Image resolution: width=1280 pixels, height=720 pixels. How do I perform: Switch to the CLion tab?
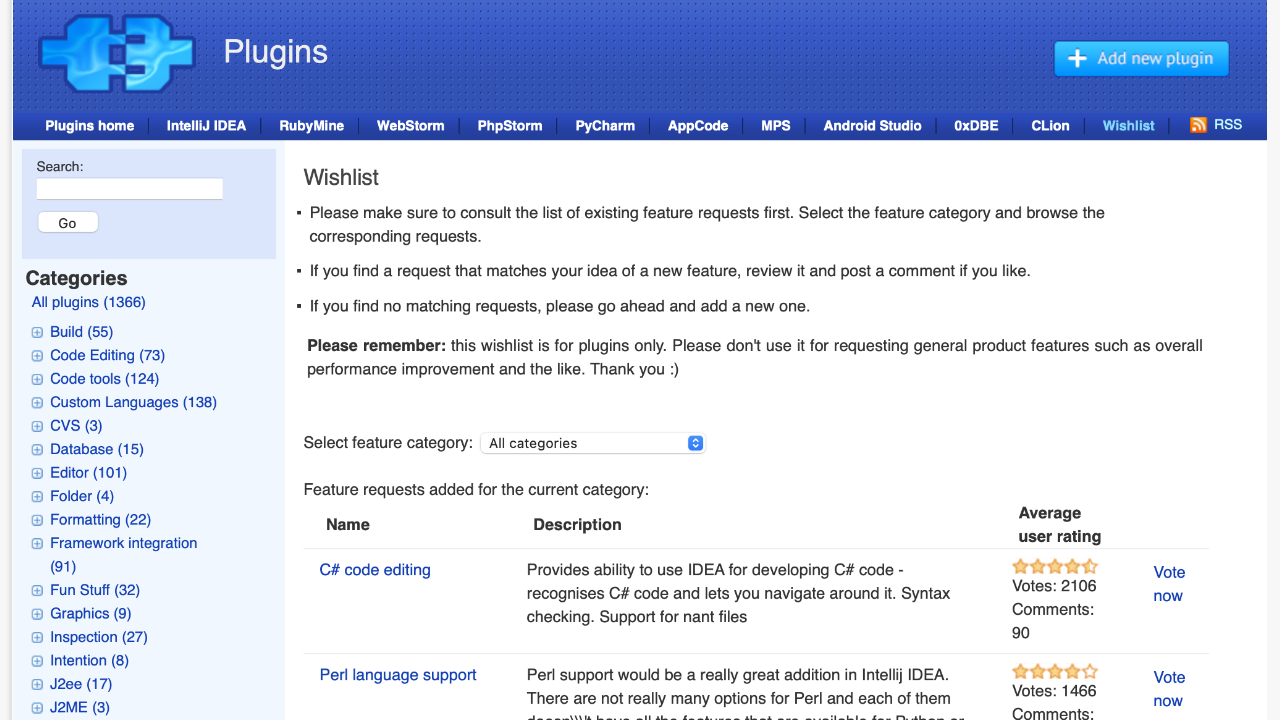pos(1050,125)
